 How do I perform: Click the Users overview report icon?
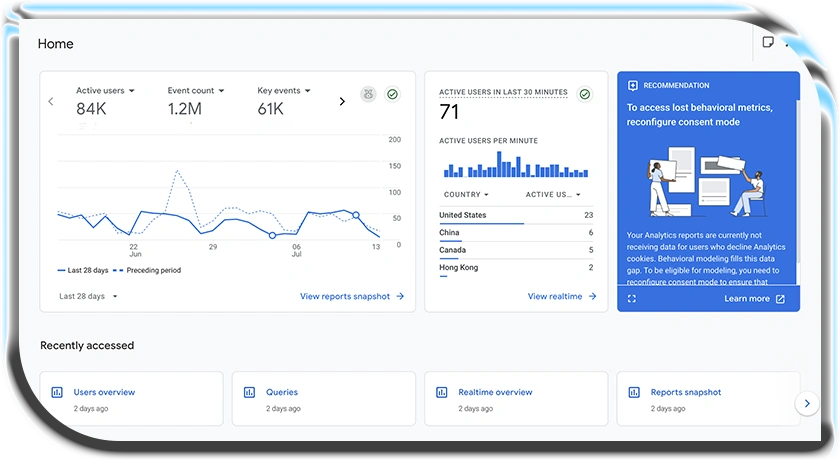[57, 392]
